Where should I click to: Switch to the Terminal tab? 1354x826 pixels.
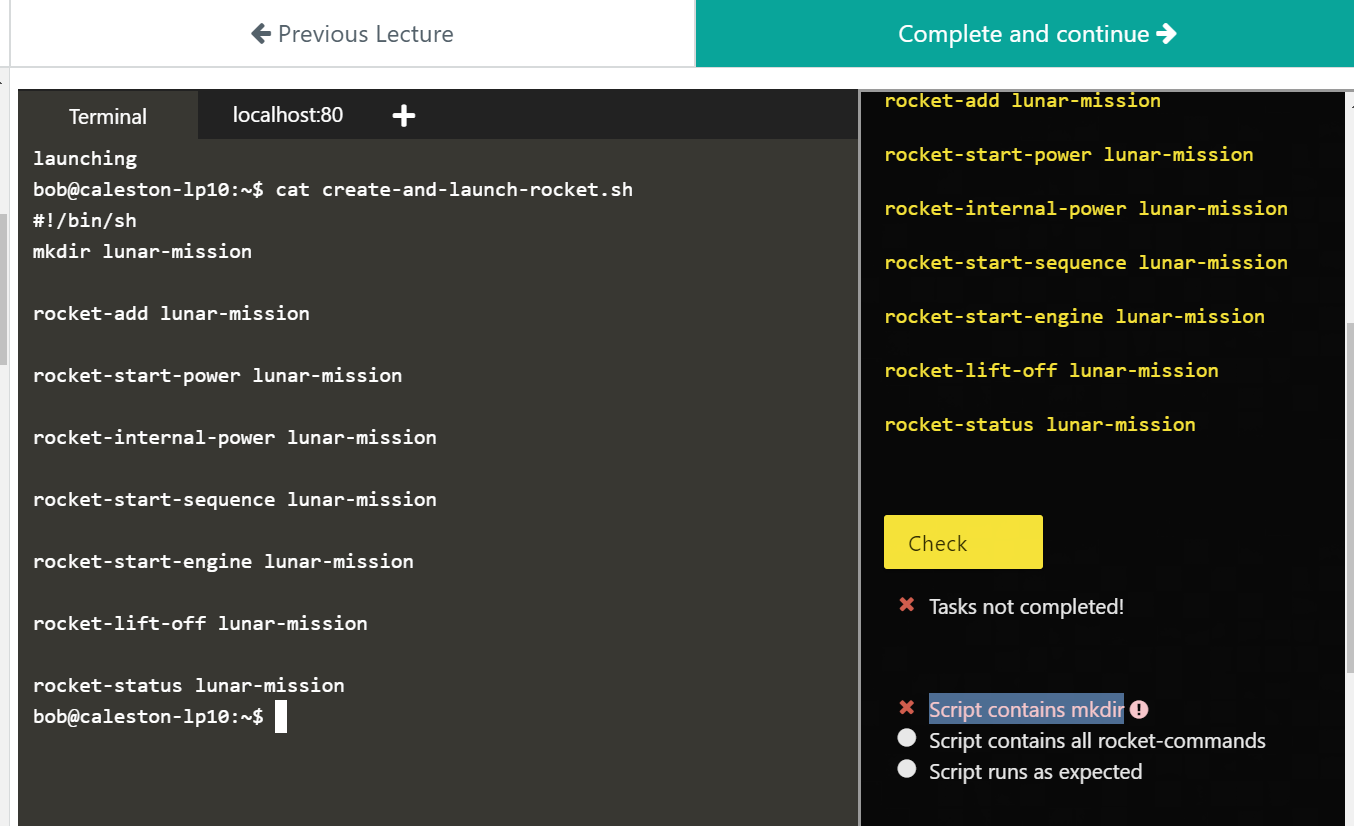click(108, 116)
